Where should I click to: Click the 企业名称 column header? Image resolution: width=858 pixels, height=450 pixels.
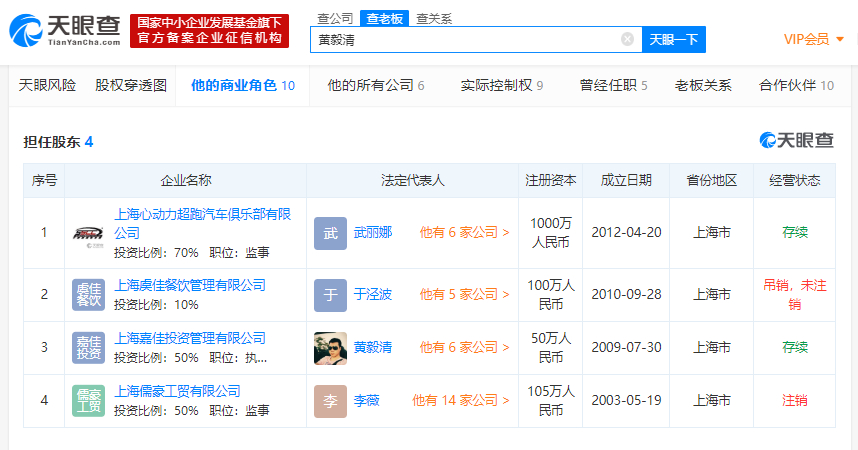point(185,181)
